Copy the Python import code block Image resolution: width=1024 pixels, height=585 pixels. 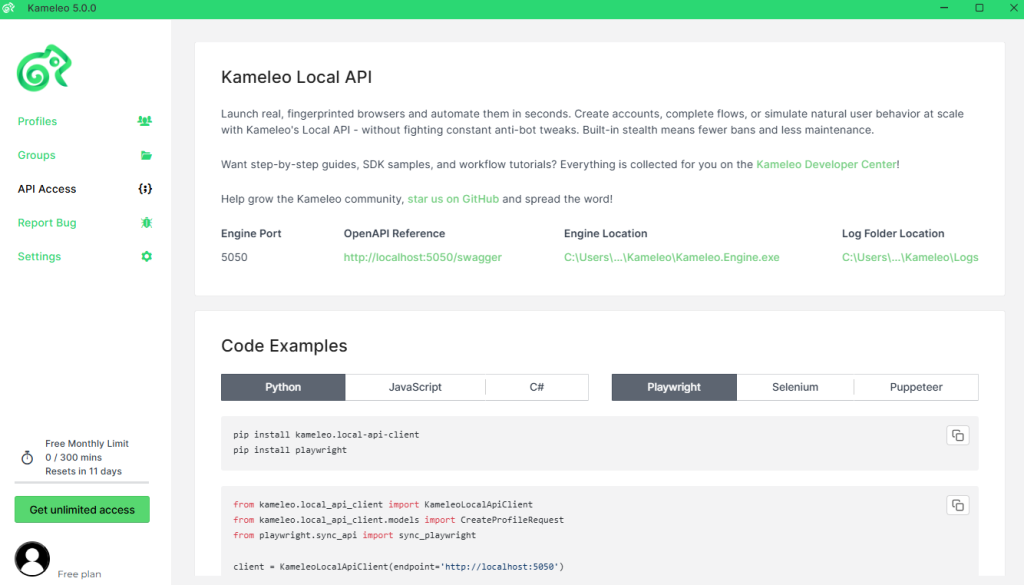click(957, 505)
